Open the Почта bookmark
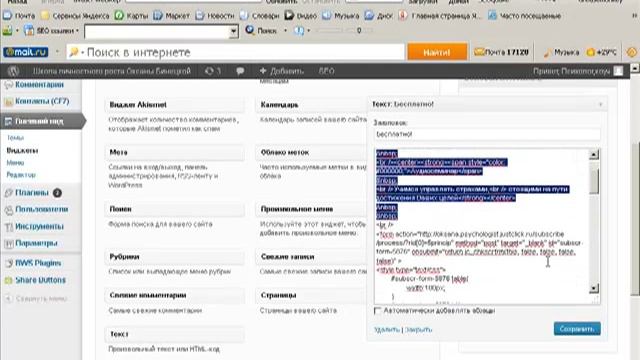The image size is (640, 360). [19, 16]
